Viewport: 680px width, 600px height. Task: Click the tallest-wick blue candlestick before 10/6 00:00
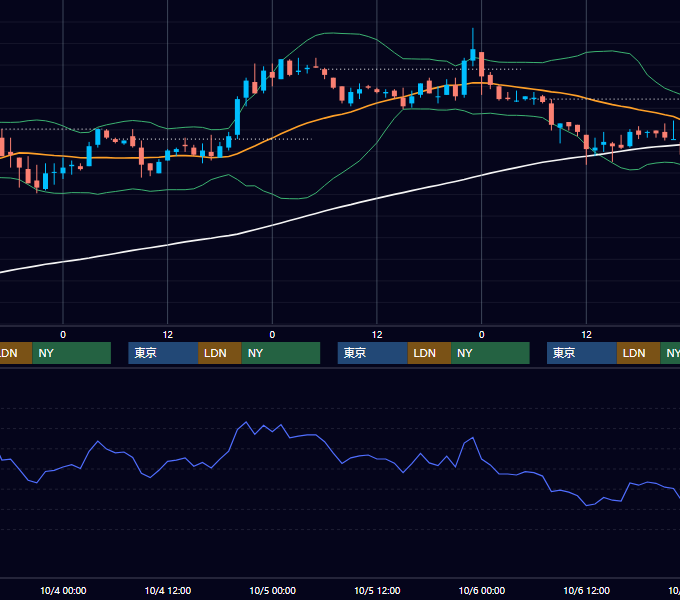tap(473, 54)
